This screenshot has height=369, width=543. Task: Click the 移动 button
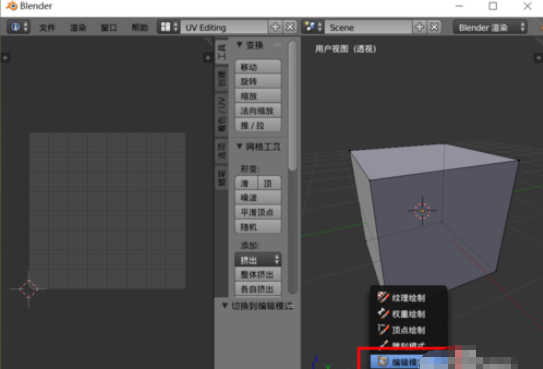[x=258, y=67]
